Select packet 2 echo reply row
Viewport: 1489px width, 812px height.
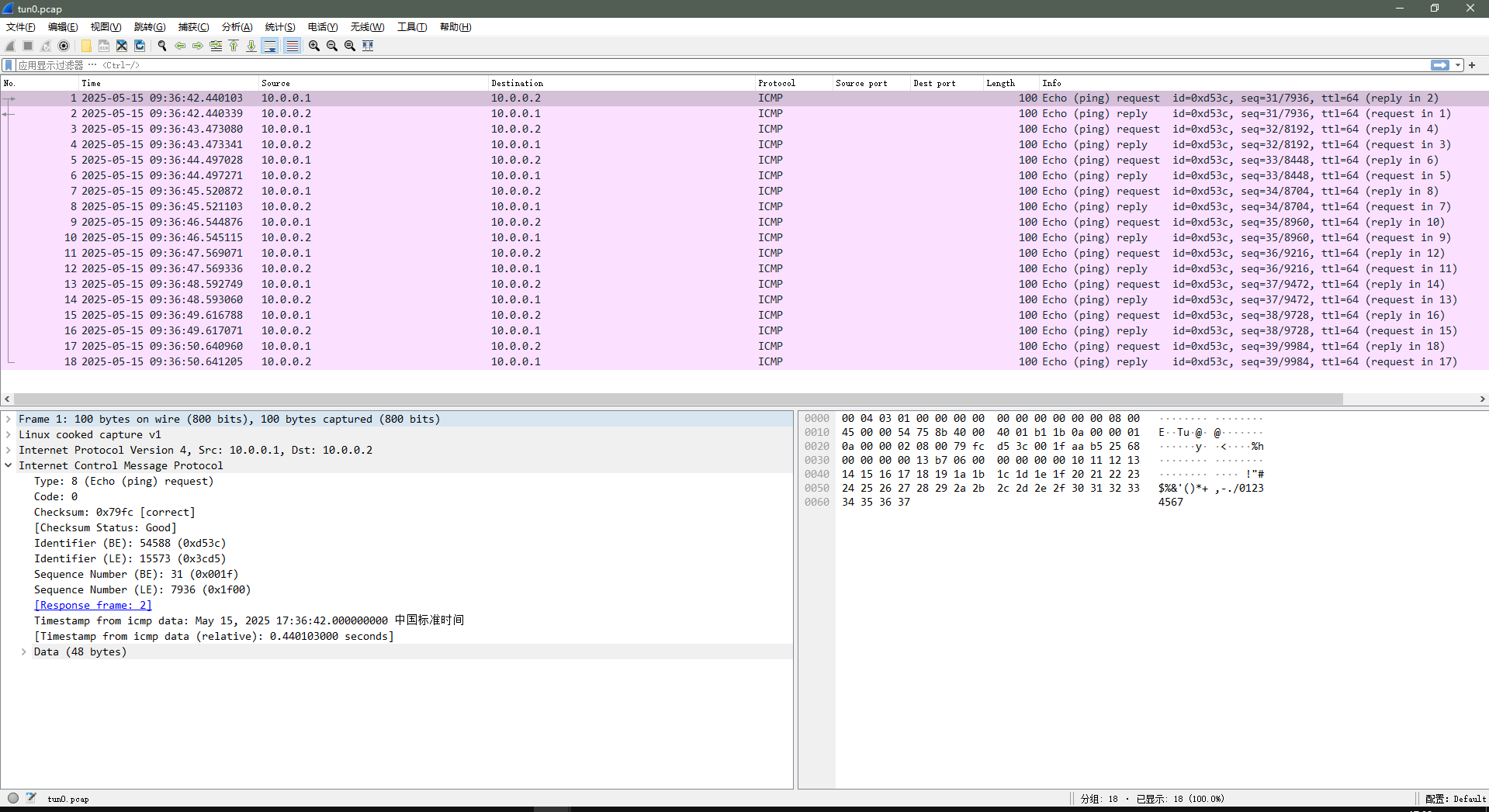click(x=745, y=113)
